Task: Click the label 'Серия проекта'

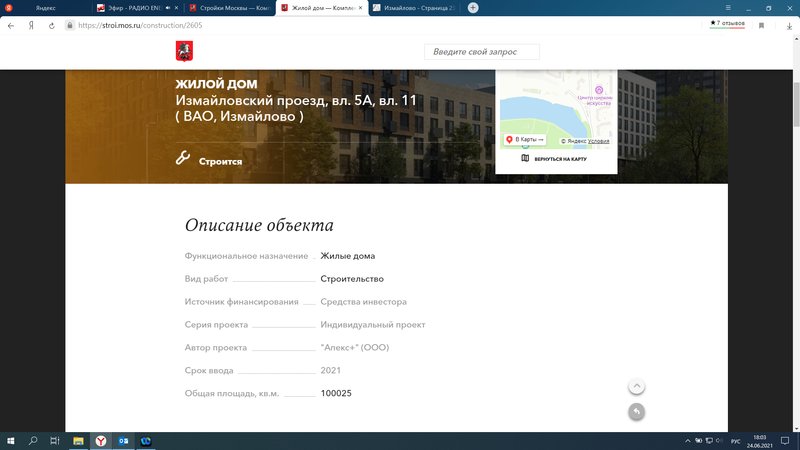Action: [216, 325]
